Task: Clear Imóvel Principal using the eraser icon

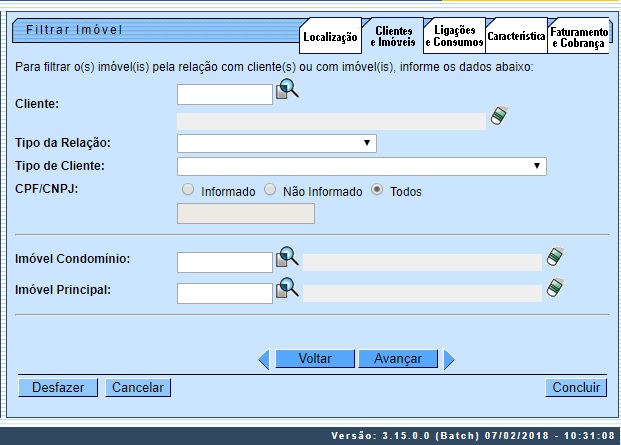Action: pyautogui.click(x=556, y=289)
